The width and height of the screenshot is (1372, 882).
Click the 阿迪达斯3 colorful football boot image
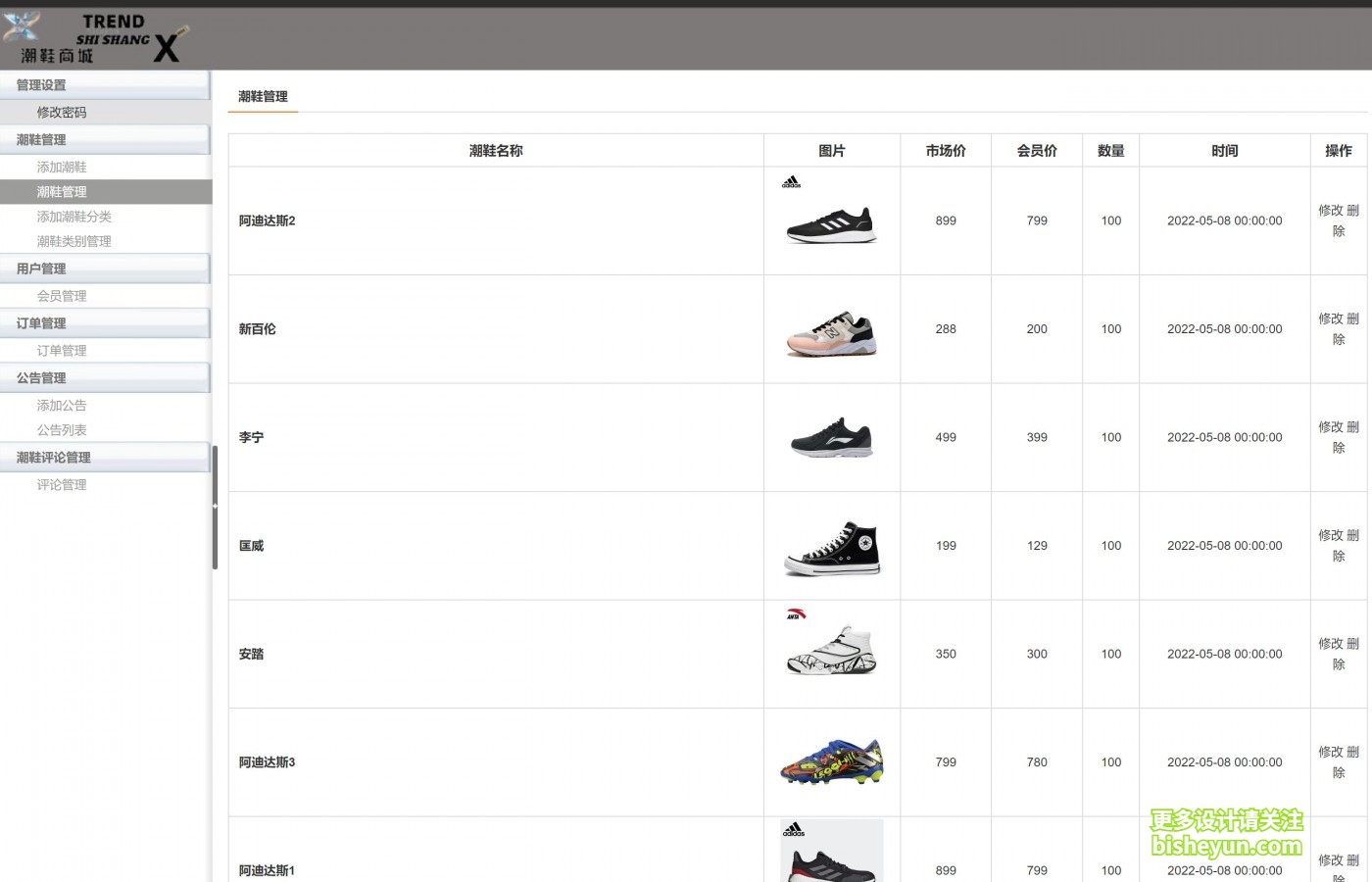pyautogui.click(x=832, y=762)
